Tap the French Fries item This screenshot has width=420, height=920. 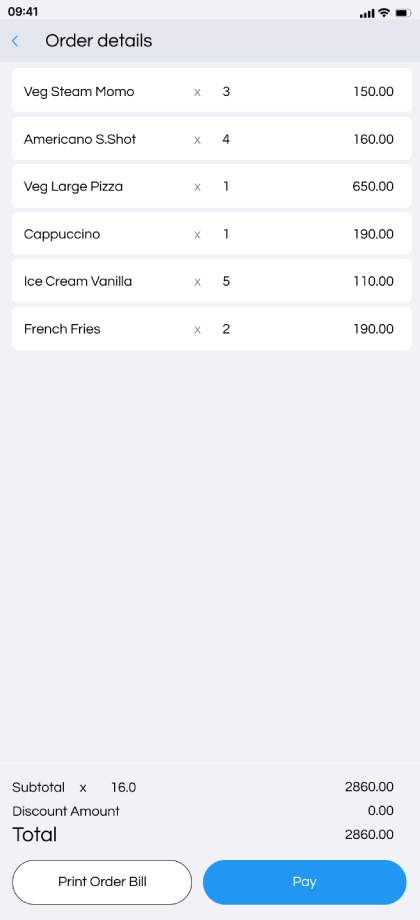211,329
